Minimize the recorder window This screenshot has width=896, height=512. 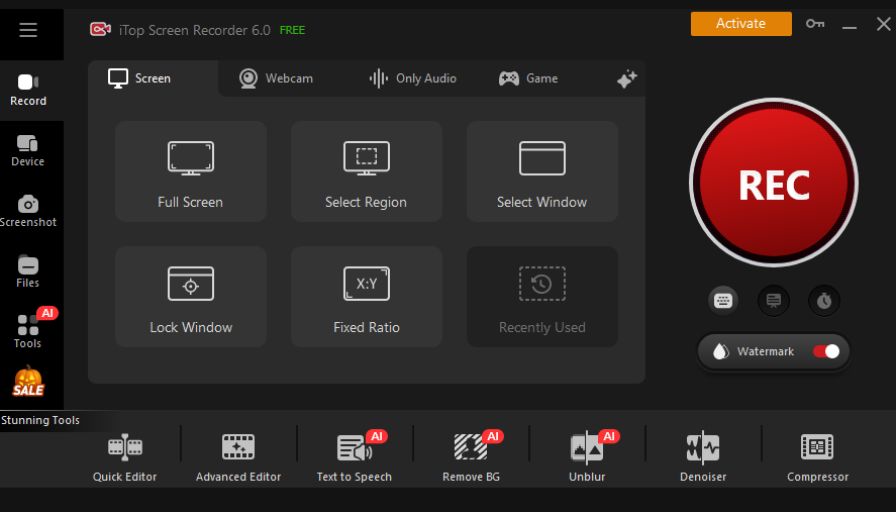coord(849,26)
